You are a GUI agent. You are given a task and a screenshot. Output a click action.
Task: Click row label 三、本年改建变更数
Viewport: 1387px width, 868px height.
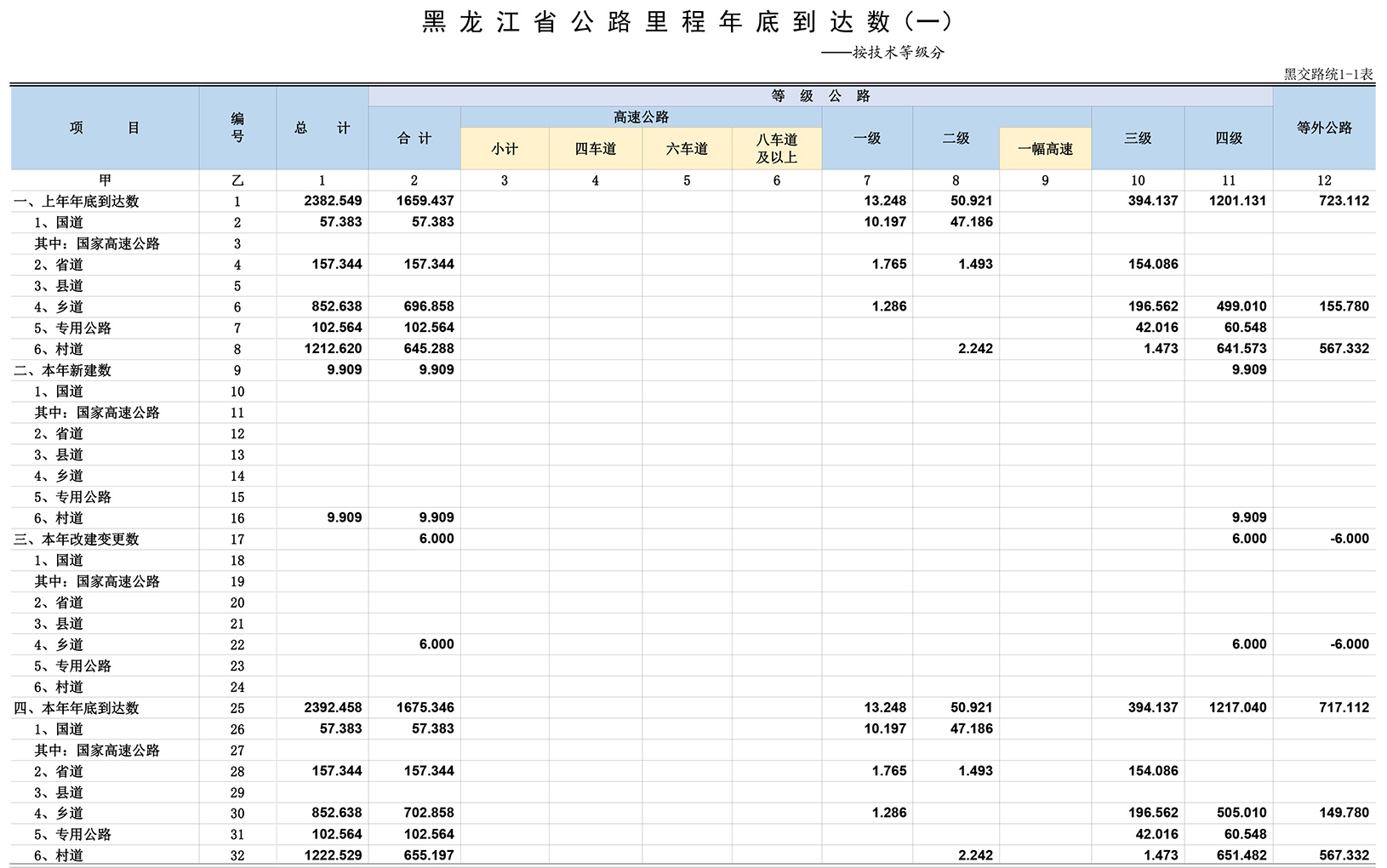pos(77,540)
